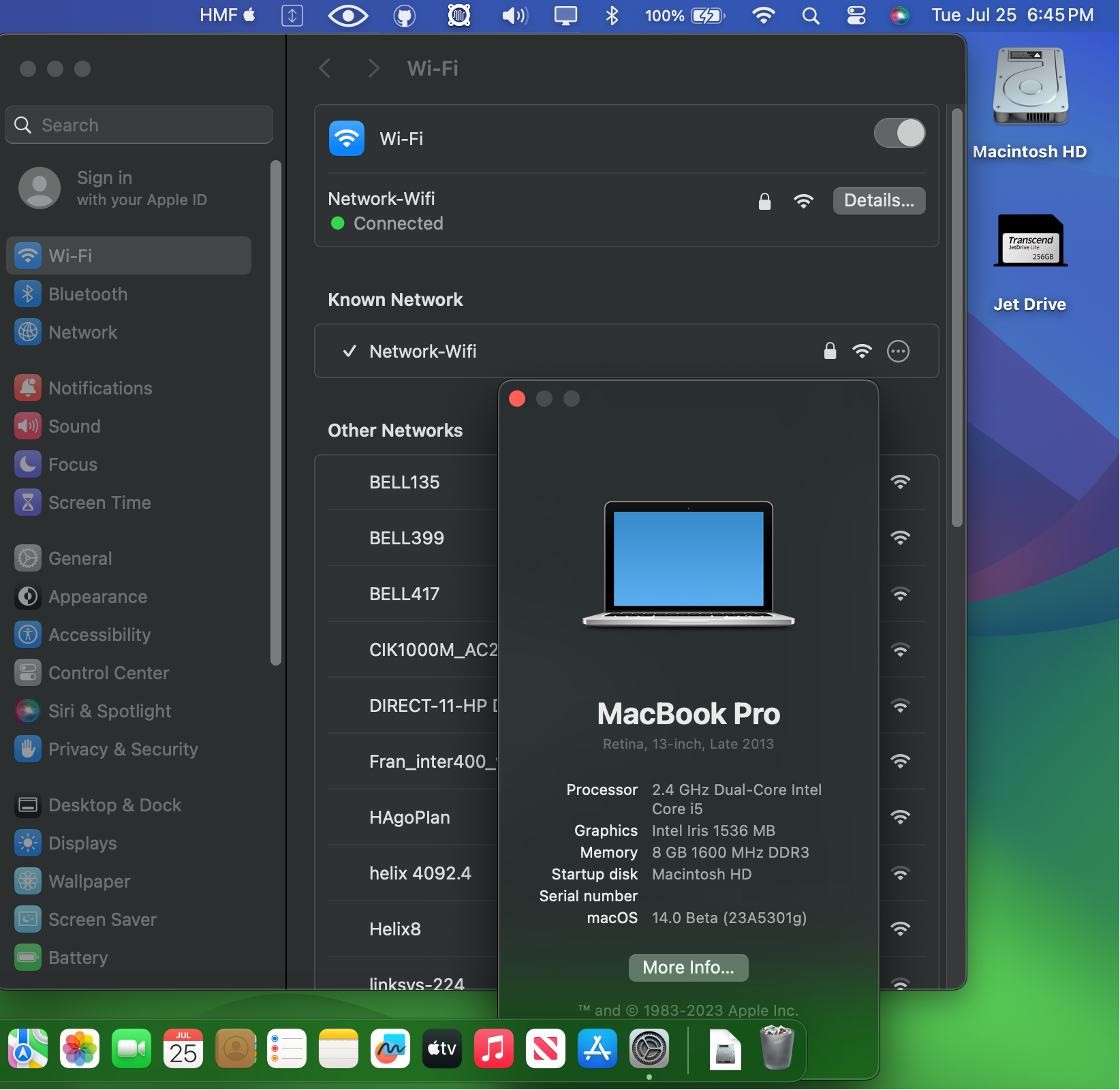Open Accessibility settings
The width and height of the screenshot is (1120, 1090).
click(x=129, y=634)
